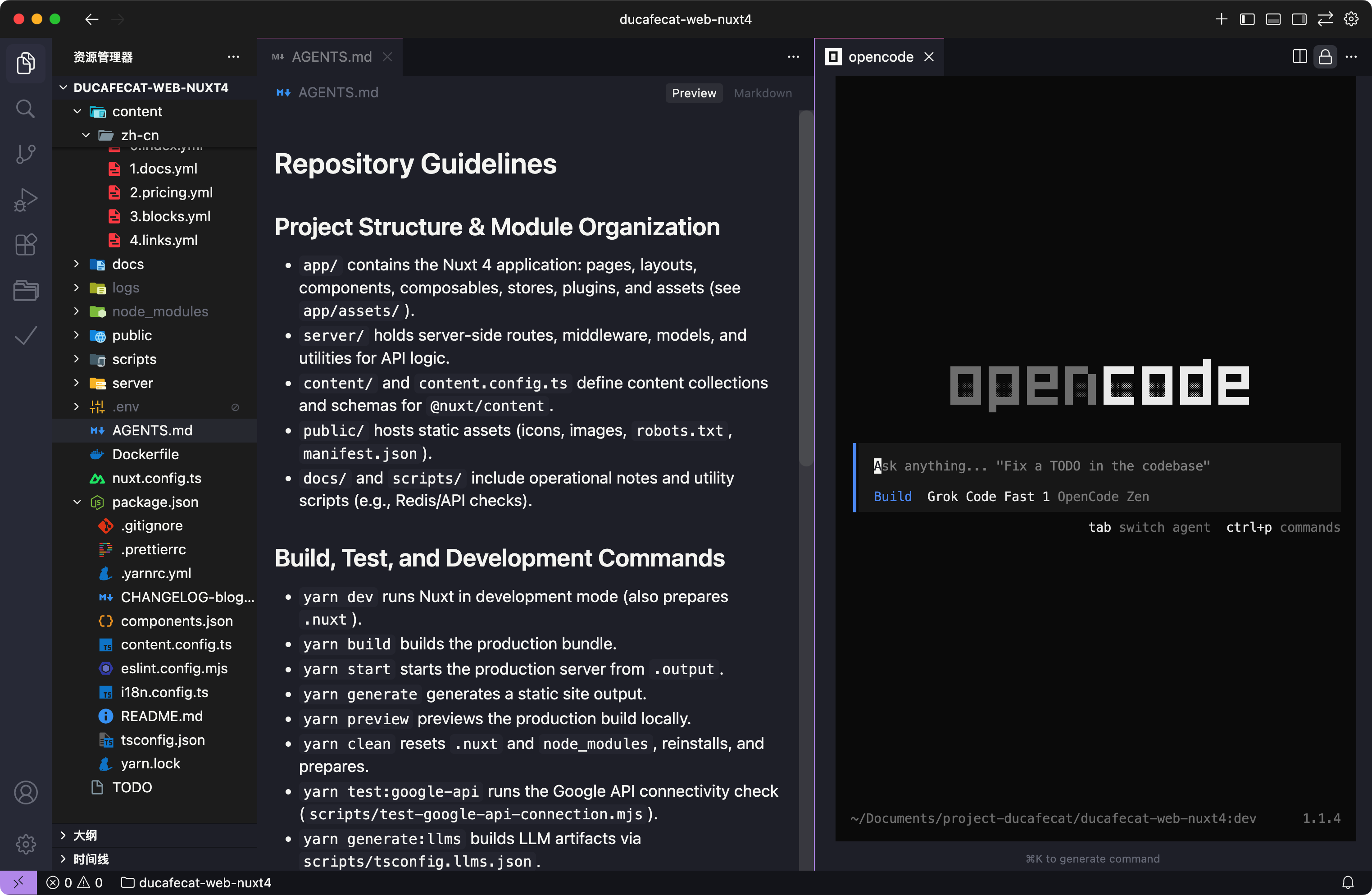Expand the docs folder
This screenshot has width=1372, height=895.
pyautogui.click(x=76, y=264)
